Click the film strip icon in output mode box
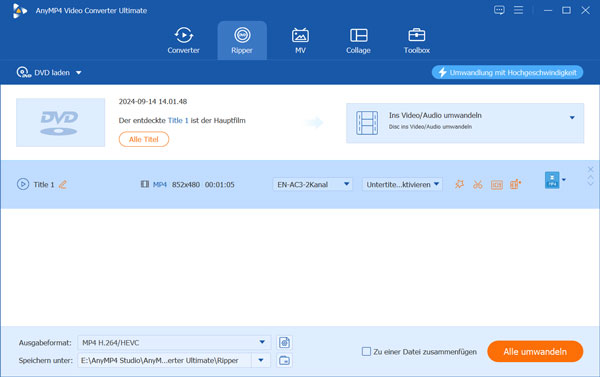The width and height of the screenshot is (600, 377). pyautogui.click(x=367, y=123)
